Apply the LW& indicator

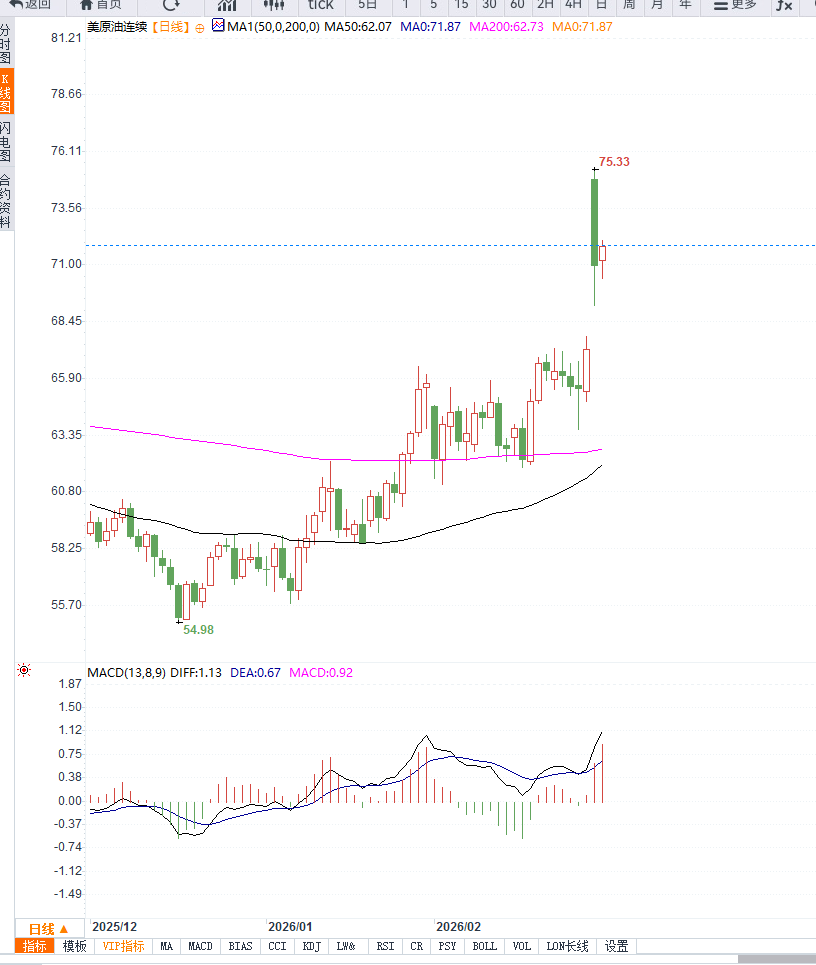346,946
